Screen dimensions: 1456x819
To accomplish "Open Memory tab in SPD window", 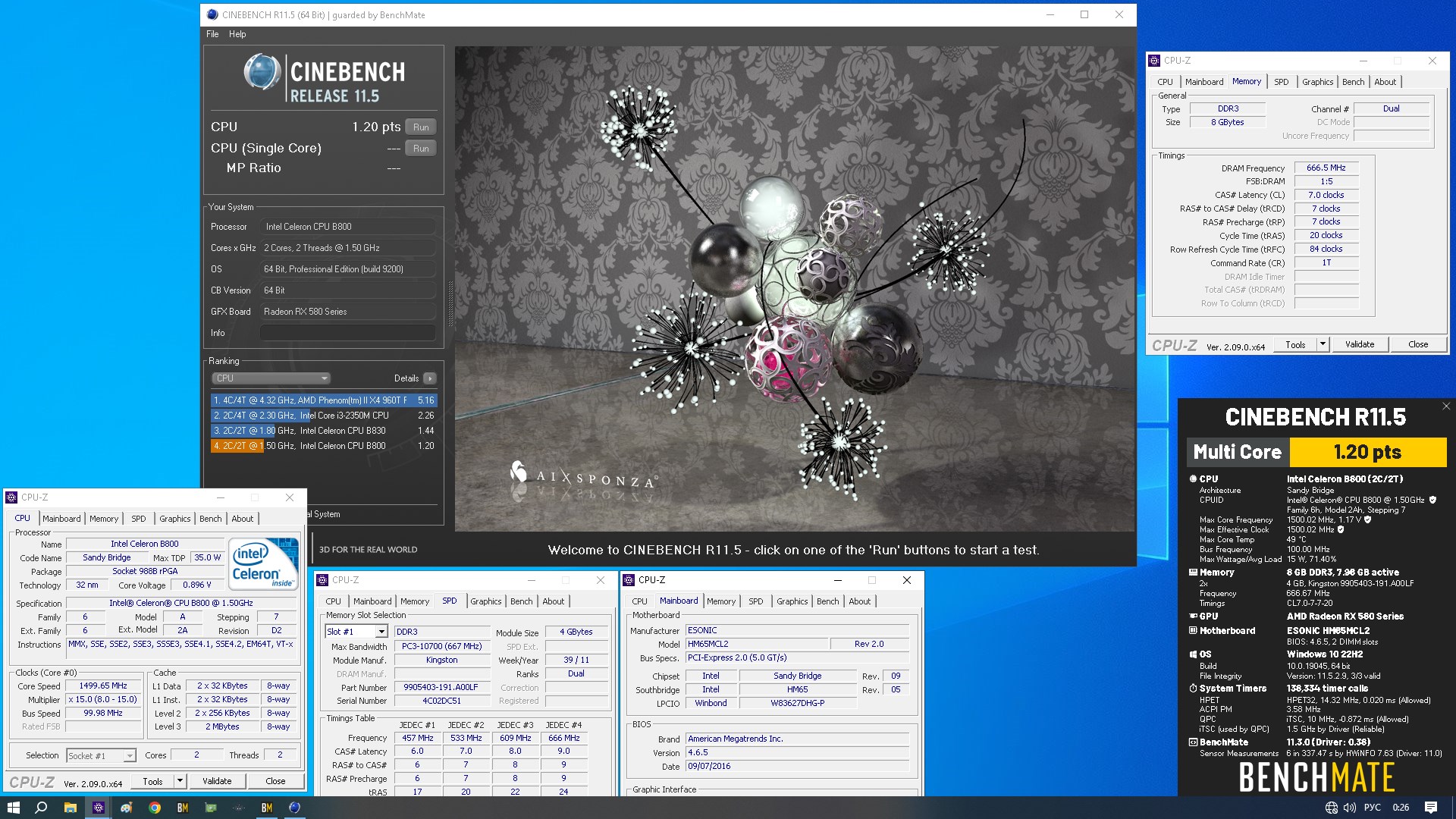I will point(415,601).
